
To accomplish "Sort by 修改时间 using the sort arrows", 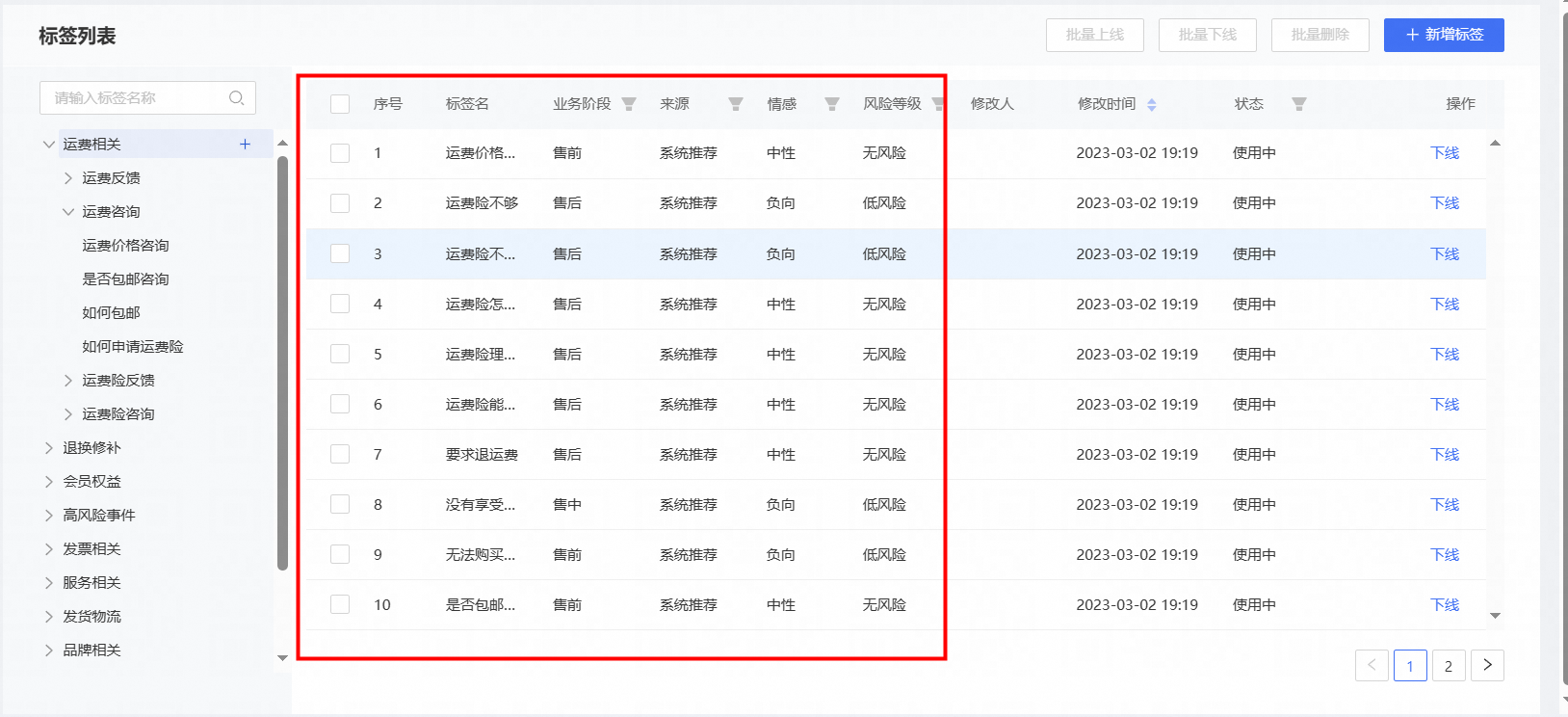I will 1152,104.
